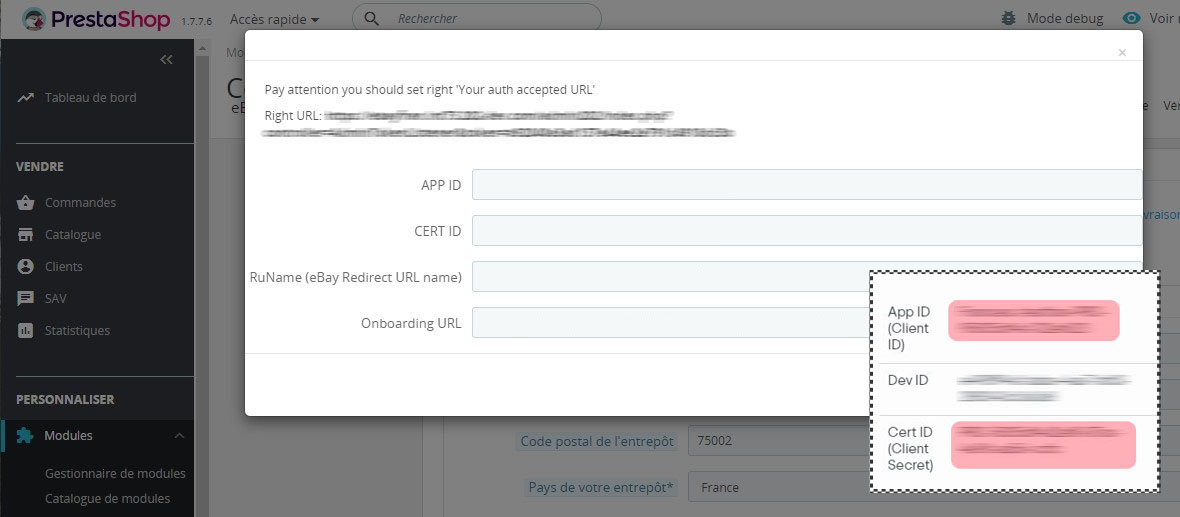Focus the CERT ID input field
1180x517 pixels.
click(806, 231)
